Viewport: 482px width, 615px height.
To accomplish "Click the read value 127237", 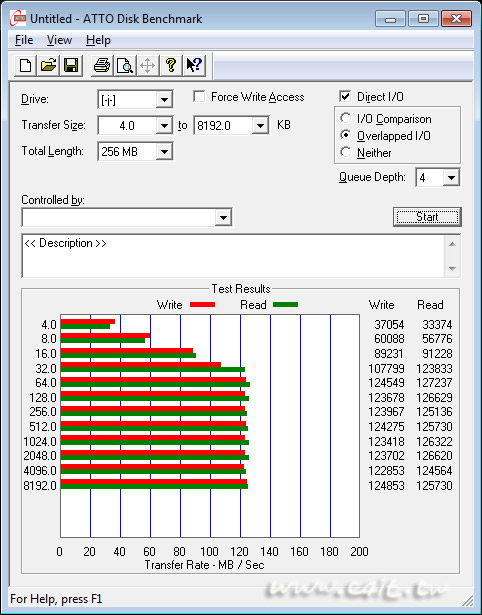I will coord(434,382).
